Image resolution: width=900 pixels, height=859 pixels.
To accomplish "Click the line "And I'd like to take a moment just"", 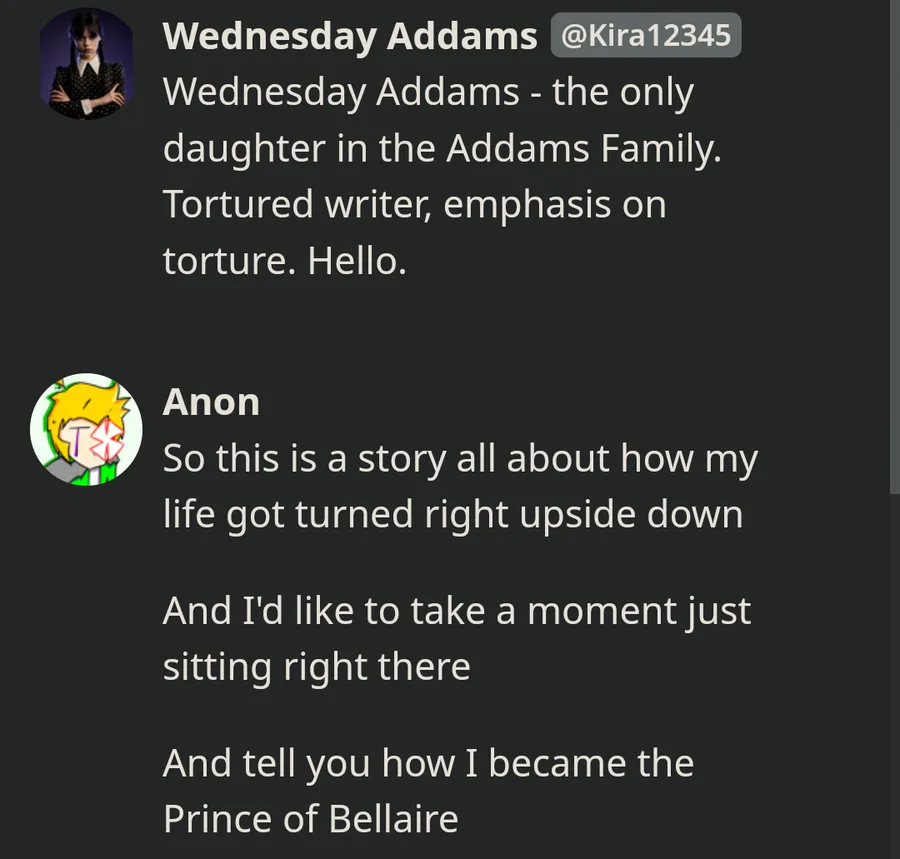I will click(x=456, y=610).
